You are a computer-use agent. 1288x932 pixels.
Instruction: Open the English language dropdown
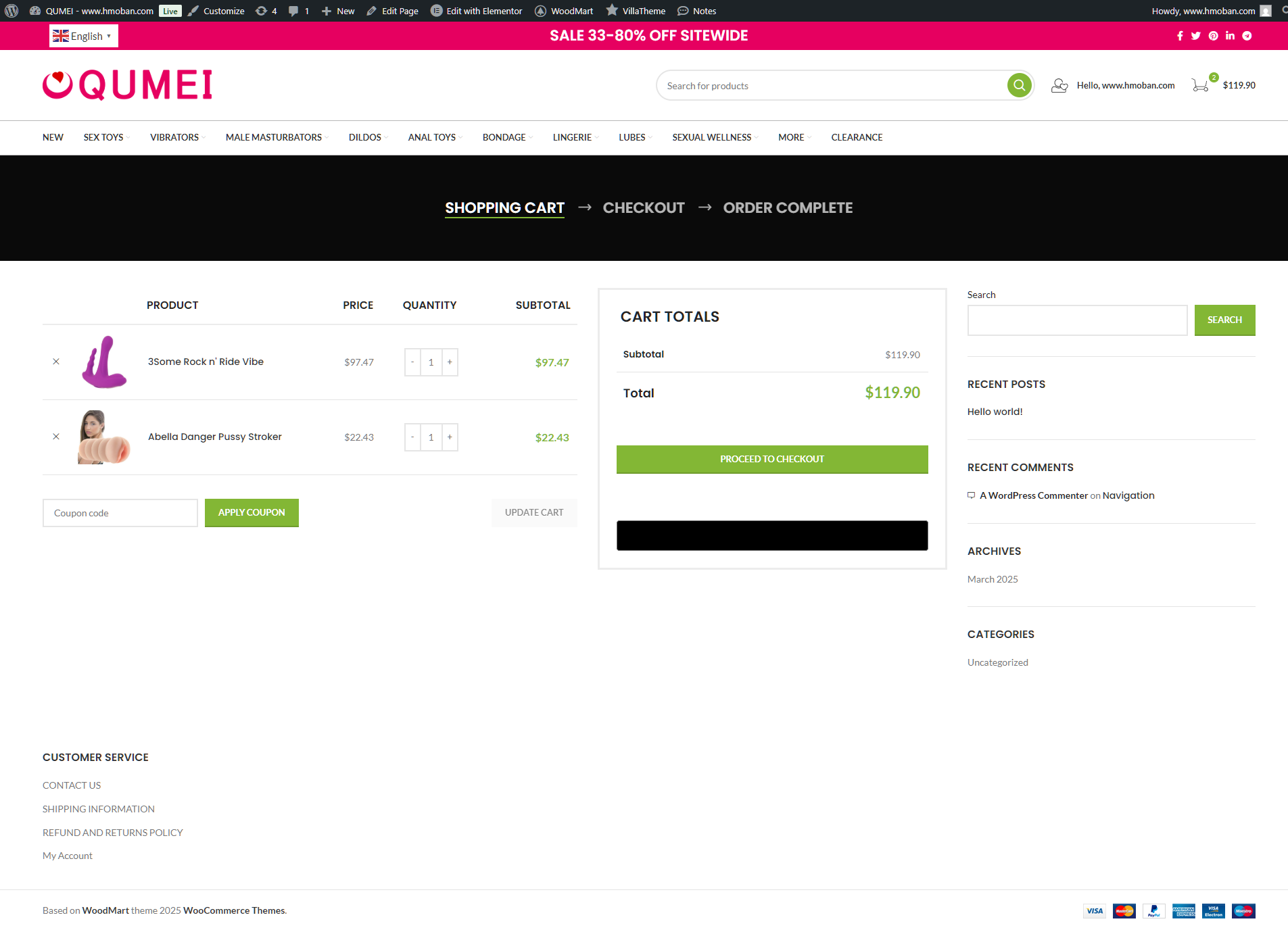click(83, 36)
